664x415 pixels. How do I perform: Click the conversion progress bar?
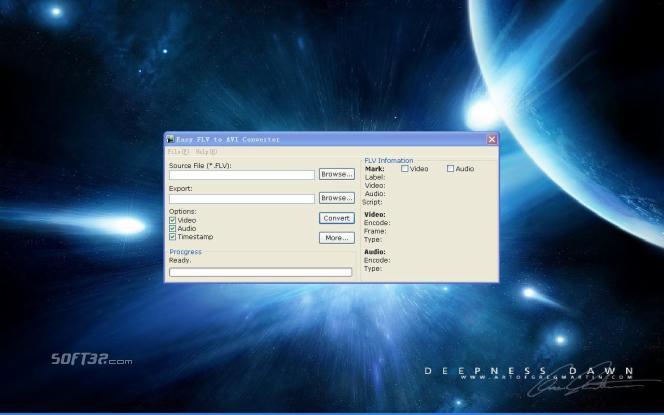click(260, 272)
